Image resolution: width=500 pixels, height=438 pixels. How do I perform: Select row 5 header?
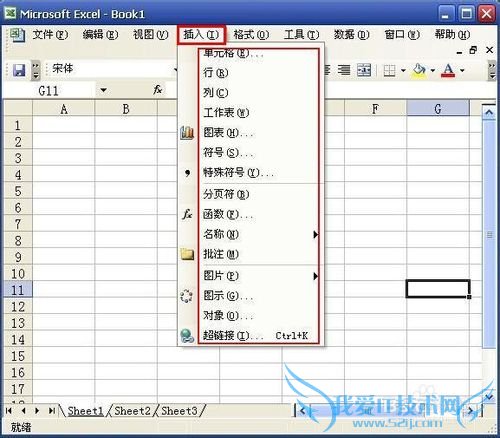coord(18,191)
